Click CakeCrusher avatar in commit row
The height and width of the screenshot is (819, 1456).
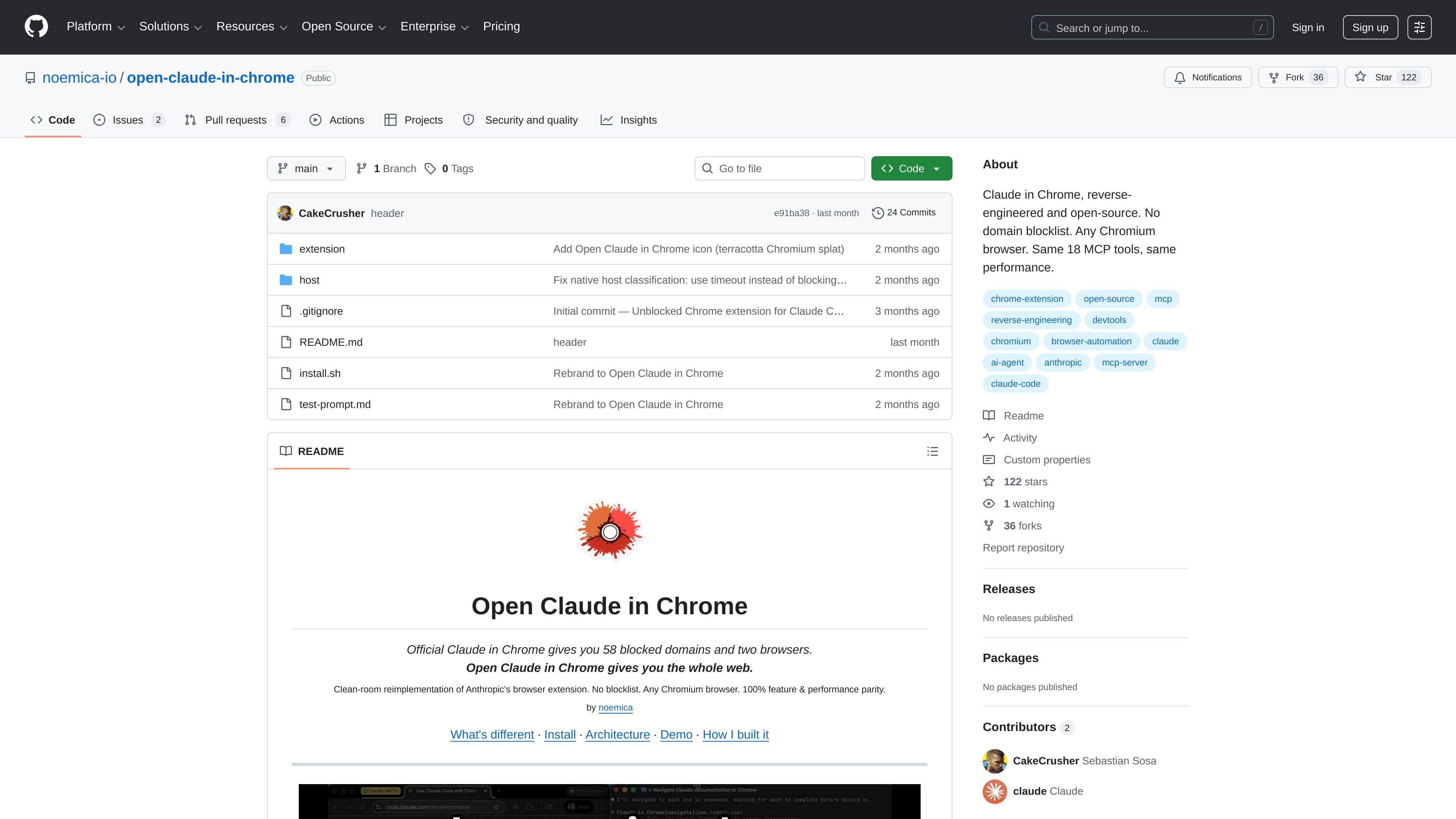pyautogui.click(x=285, y=213)
